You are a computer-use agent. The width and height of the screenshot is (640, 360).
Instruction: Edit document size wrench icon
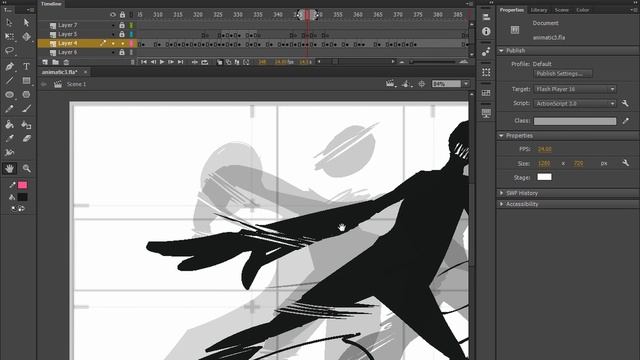[x=625, y=163]
